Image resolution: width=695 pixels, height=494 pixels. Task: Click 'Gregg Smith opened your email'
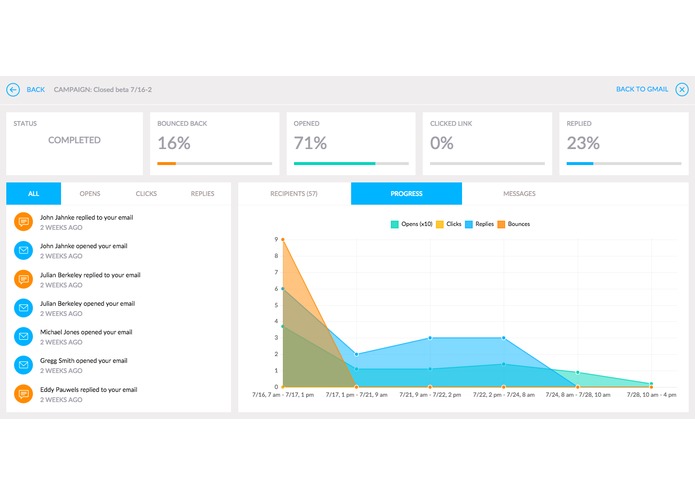point(84,361)
